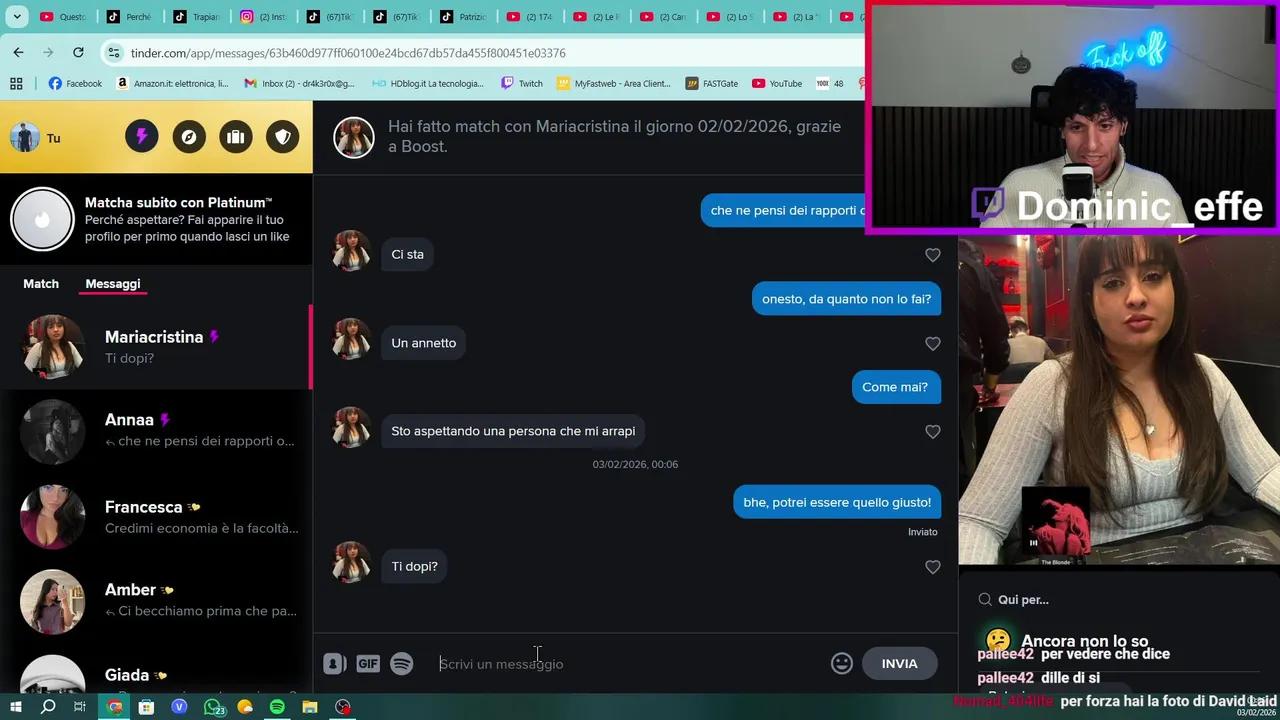Click the 'Qui per...' search field
The image size is (1280, 720).
pos(1120,599)
